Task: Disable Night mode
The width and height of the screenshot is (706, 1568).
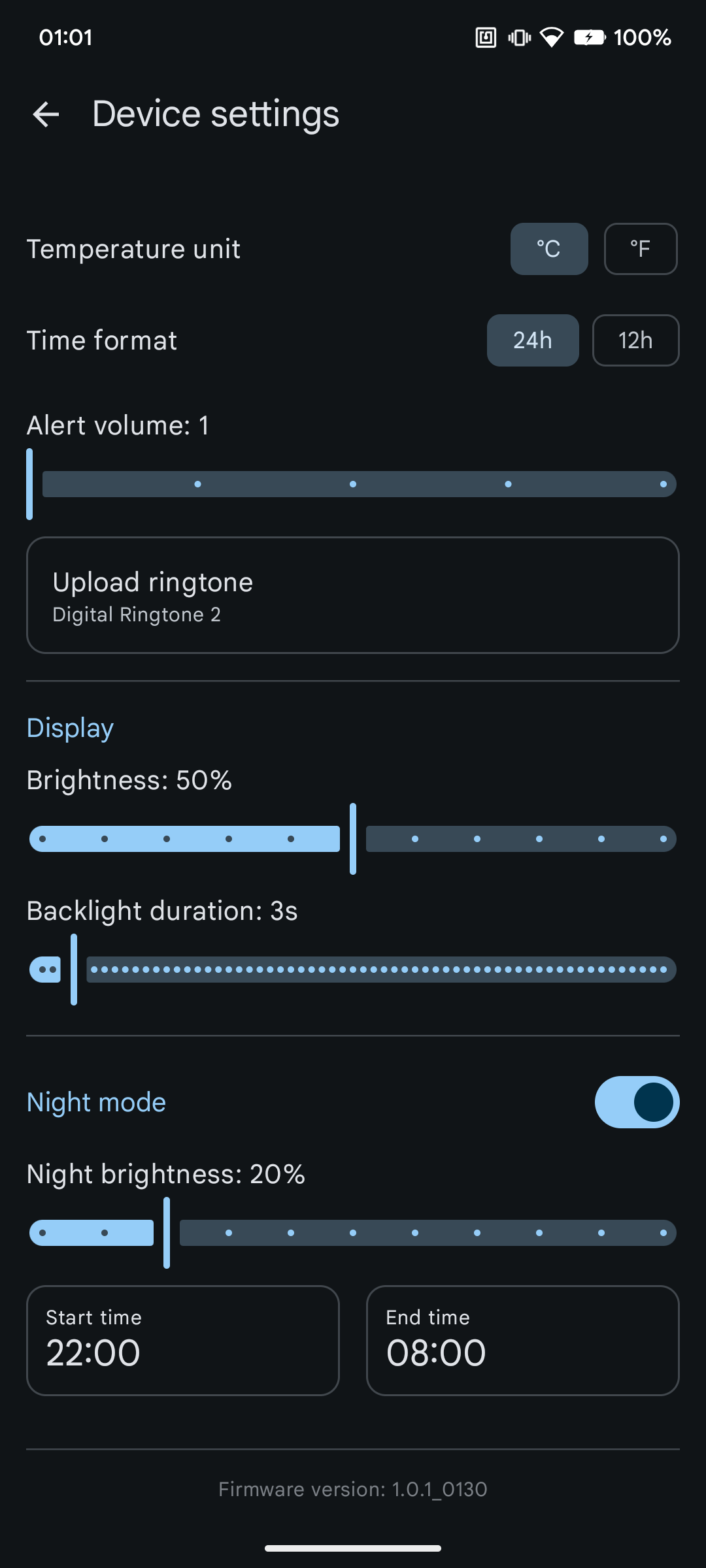Action: coord(637,1102)
